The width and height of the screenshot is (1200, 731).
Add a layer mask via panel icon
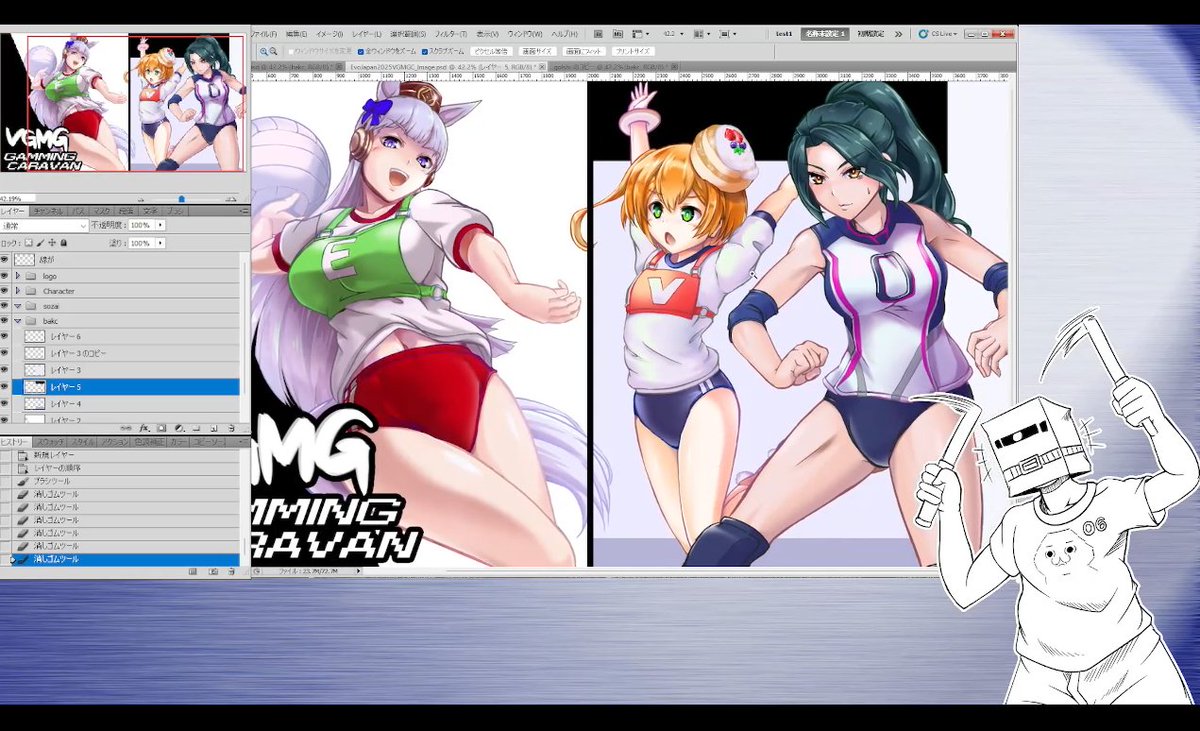point(160,427)
